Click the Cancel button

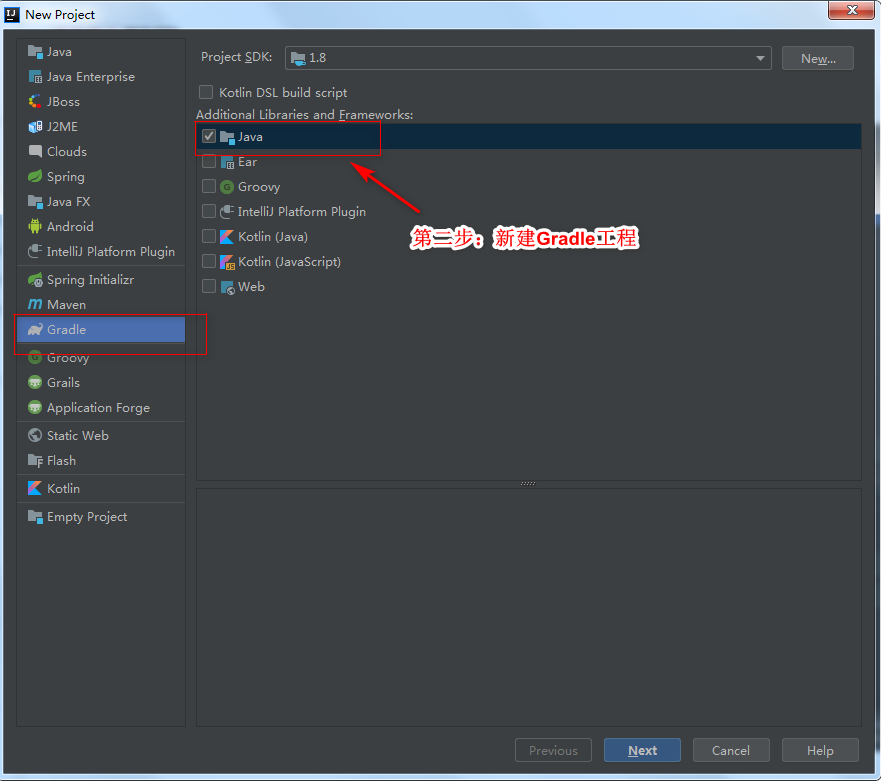point(731,751)
